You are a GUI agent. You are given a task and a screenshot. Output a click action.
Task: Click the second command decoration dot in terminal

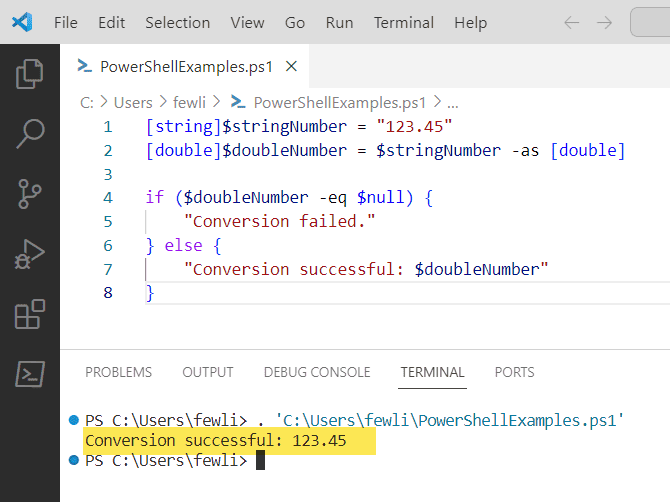pos(74,460)
